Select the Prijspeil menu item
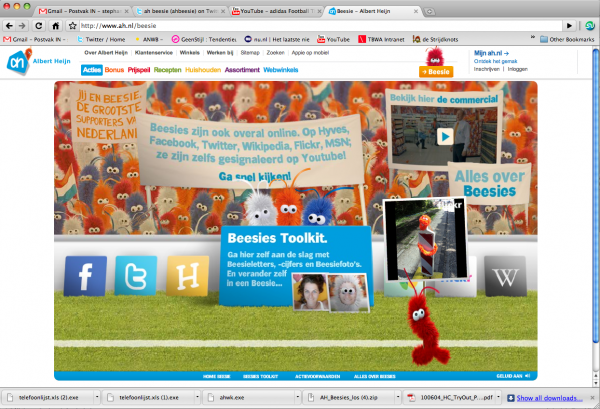 pos(139,70)
